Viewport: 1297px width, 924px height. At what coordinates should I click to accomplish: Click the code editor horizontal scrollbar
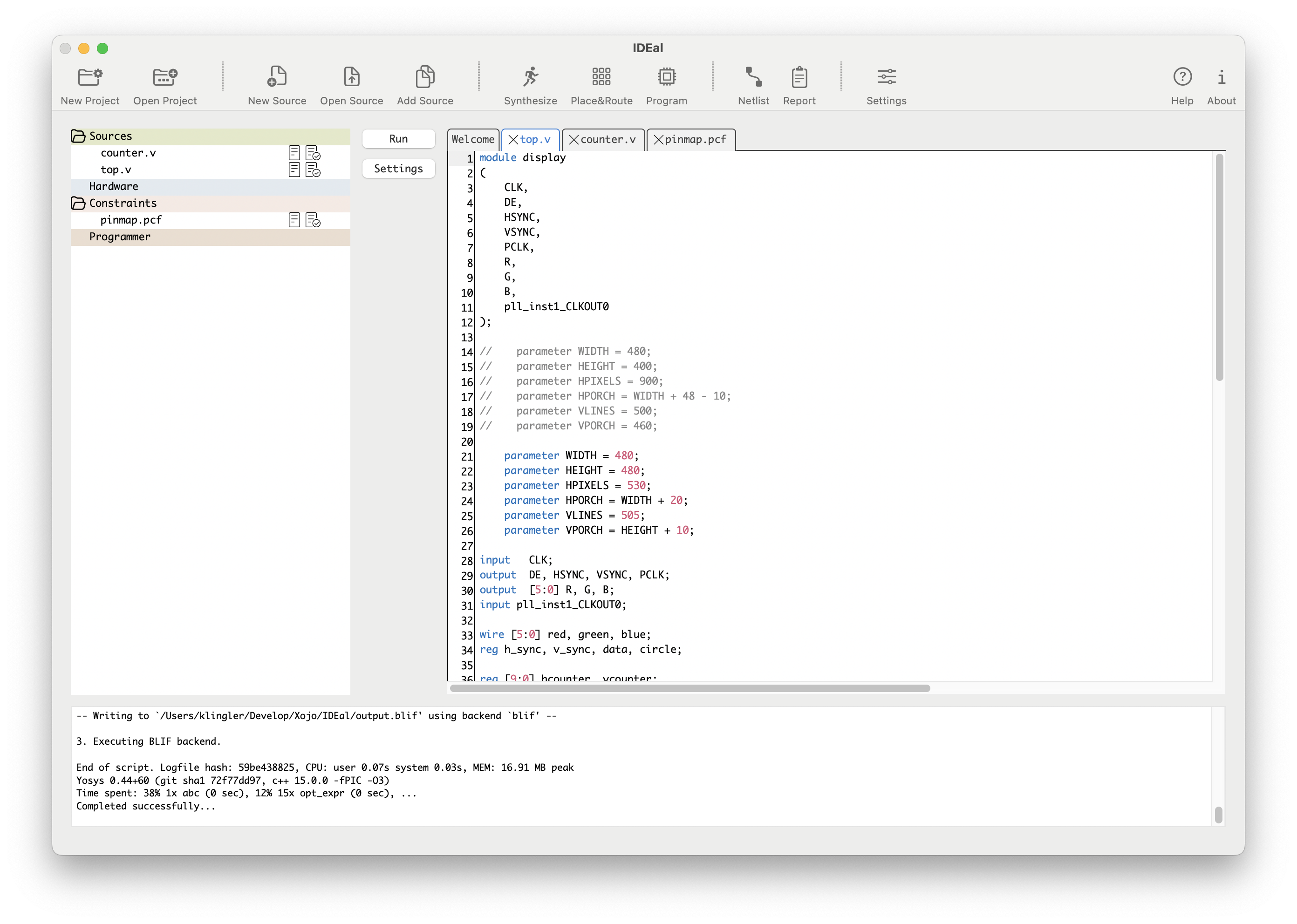(689, 688)
